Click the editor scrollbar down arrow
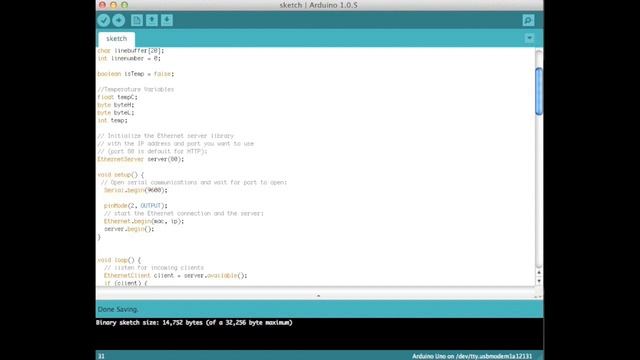 point(539,281)
